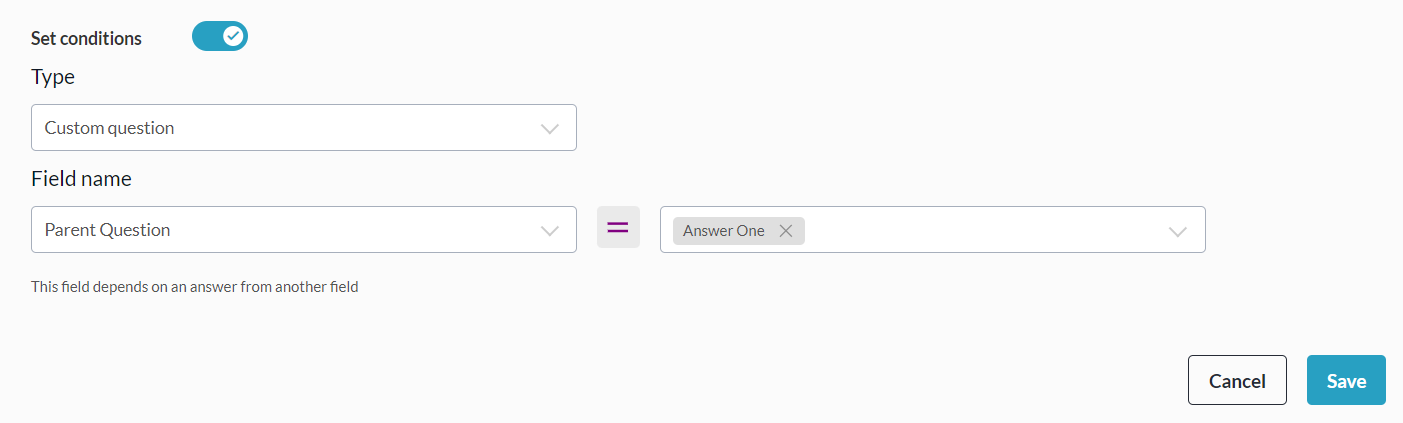The image size is (1403, 423).
Task: Expand the answer selection dropdown arrow
Action: (x=1177, y=231)
